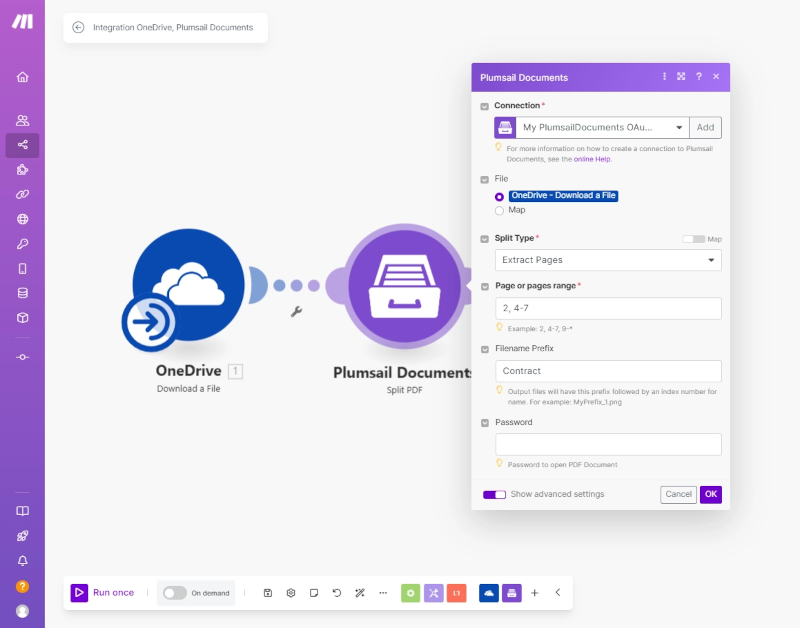
Task: Open the Team sidebar icon
Action: click(22, 120)
